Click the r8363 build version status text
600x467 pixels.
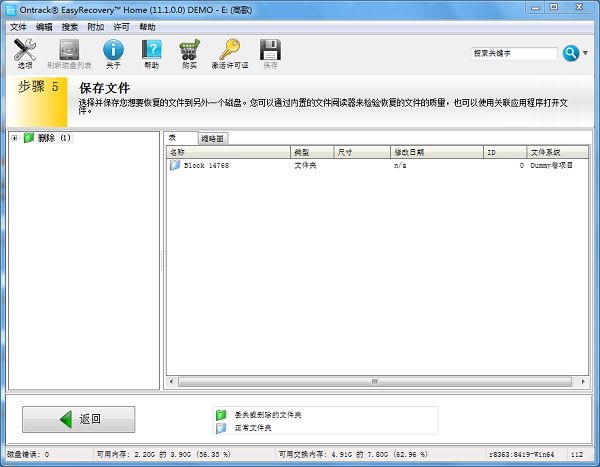(x=522, y=455)
